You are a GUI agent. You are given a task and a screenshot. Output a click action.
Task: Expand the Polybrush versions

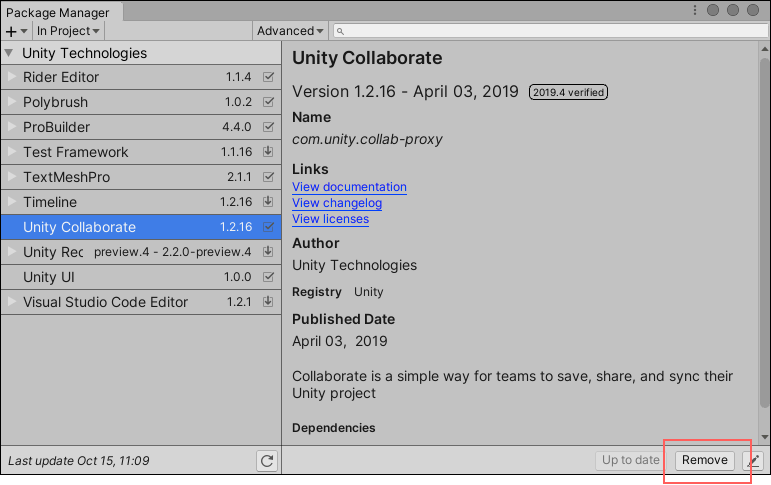click(x=12, y=102)
